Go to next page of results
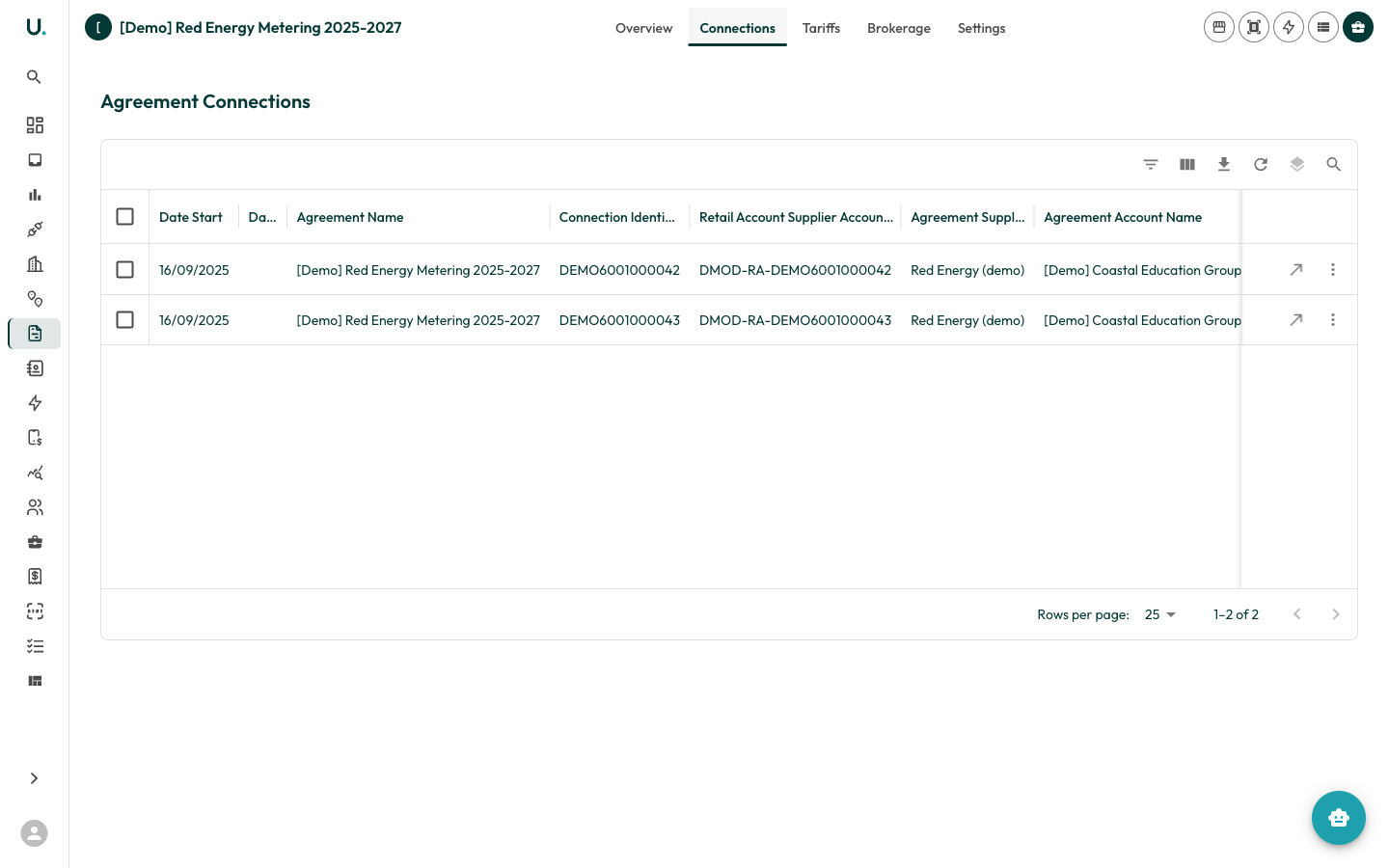Viewport: 1389px width, 868px height. click(x=1336, y=614)
